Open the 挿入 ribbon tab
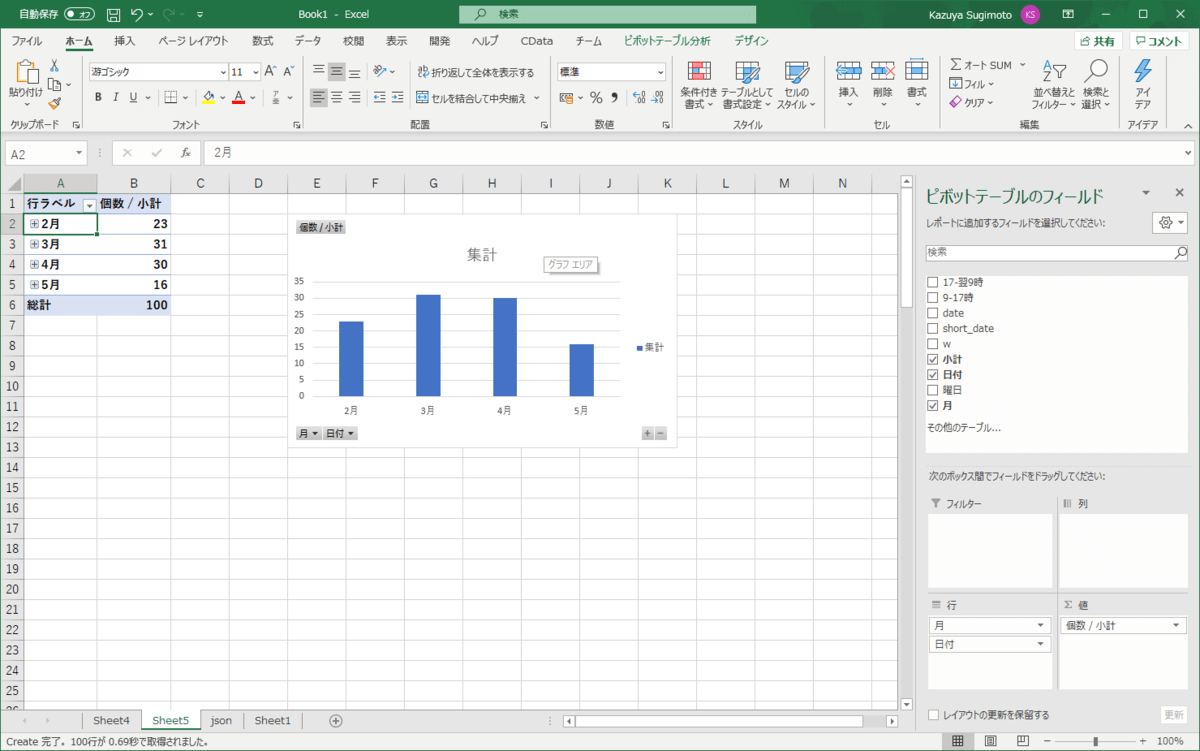1200x751 pixels. (124, 41)
